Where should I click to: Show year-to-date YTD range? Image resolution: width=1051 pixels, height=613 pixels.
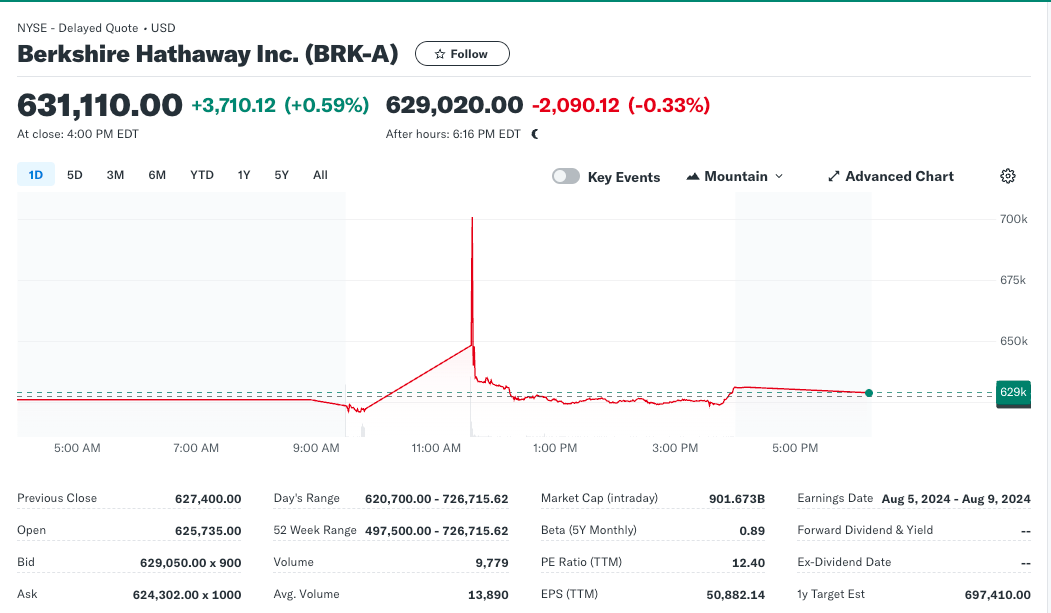pyautogui.click(x=202, y=175)
